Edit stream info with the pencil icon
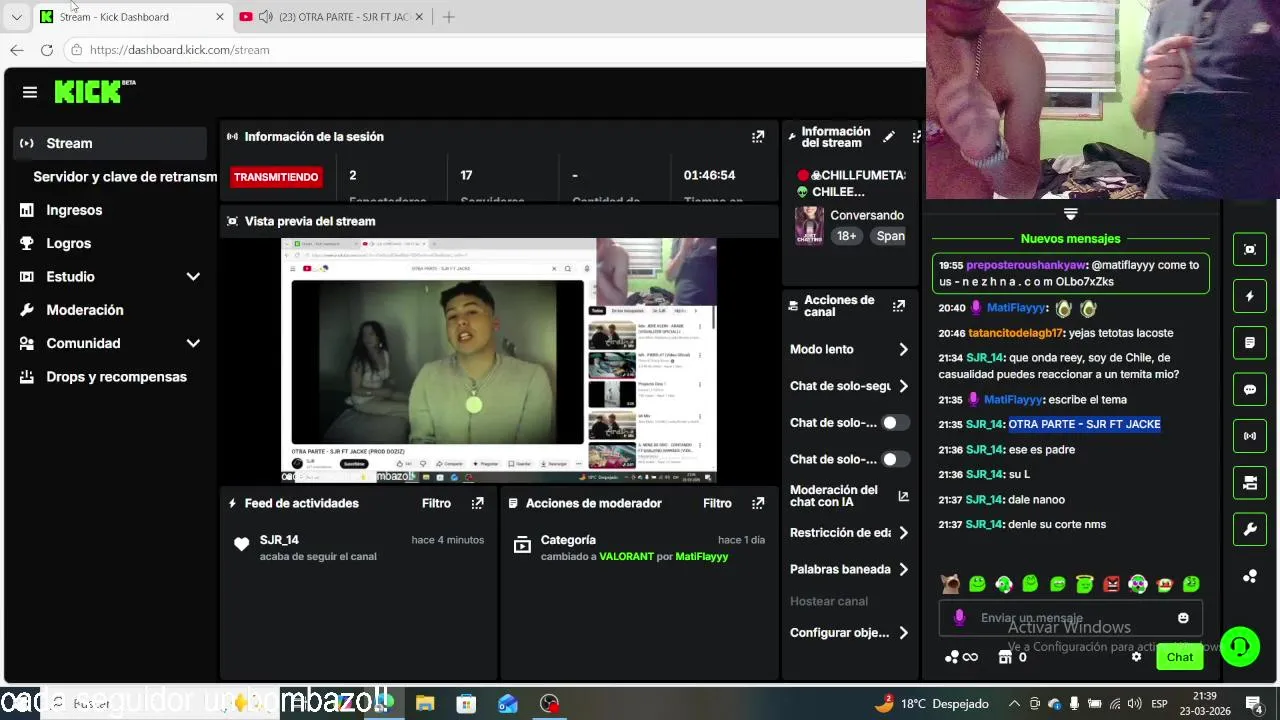Screen dimensions: 1280x720 (x=888, y=137)
